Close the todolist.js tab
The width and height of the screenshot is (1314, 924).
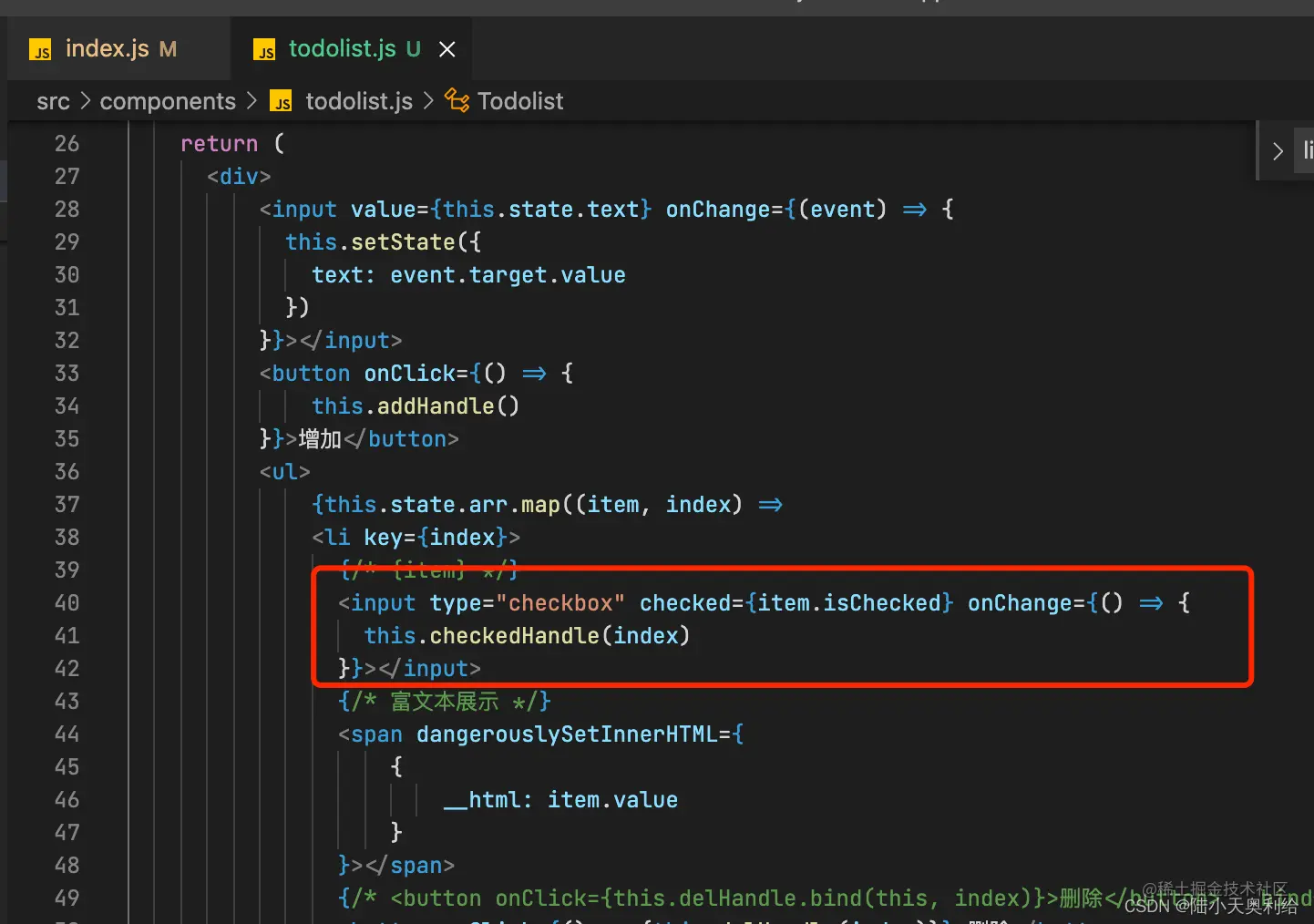tap(447, 49)
